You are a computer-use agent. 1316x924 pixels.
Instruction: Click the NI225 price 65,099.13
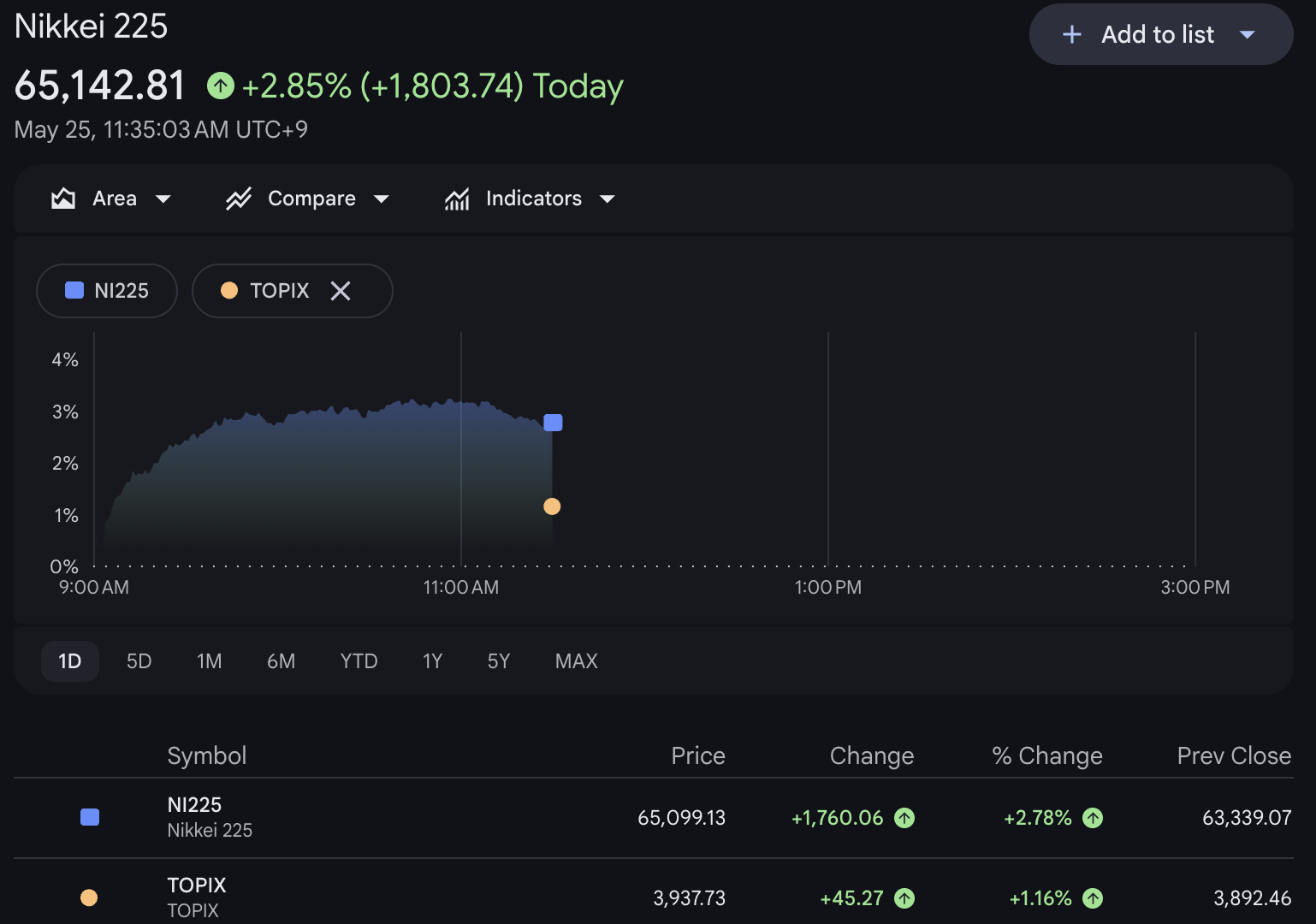click(x=681, y=818)
